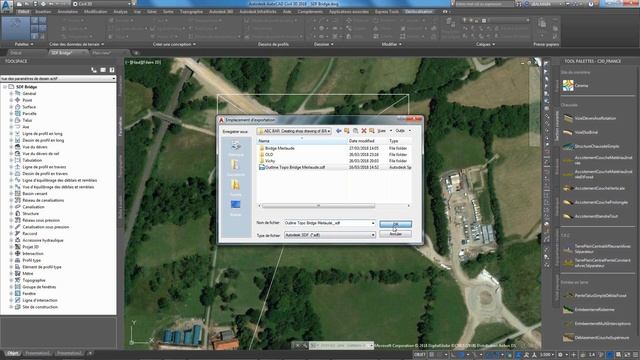Open the Vues menu in the export dialog
640x360 pixels.
click(383, 131)
